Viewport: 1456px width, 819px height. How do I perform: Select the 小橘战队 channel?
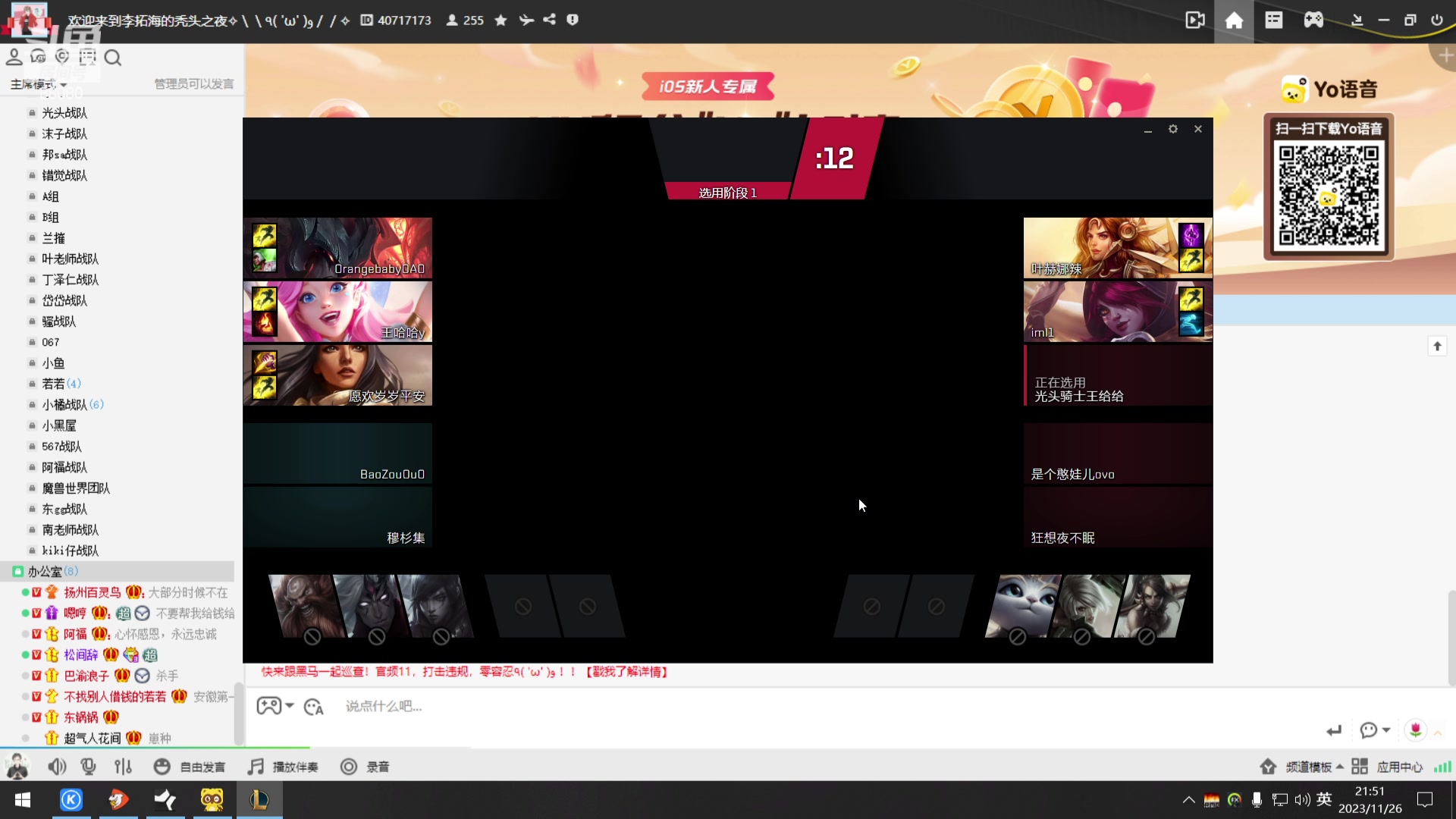coord(64,405)
